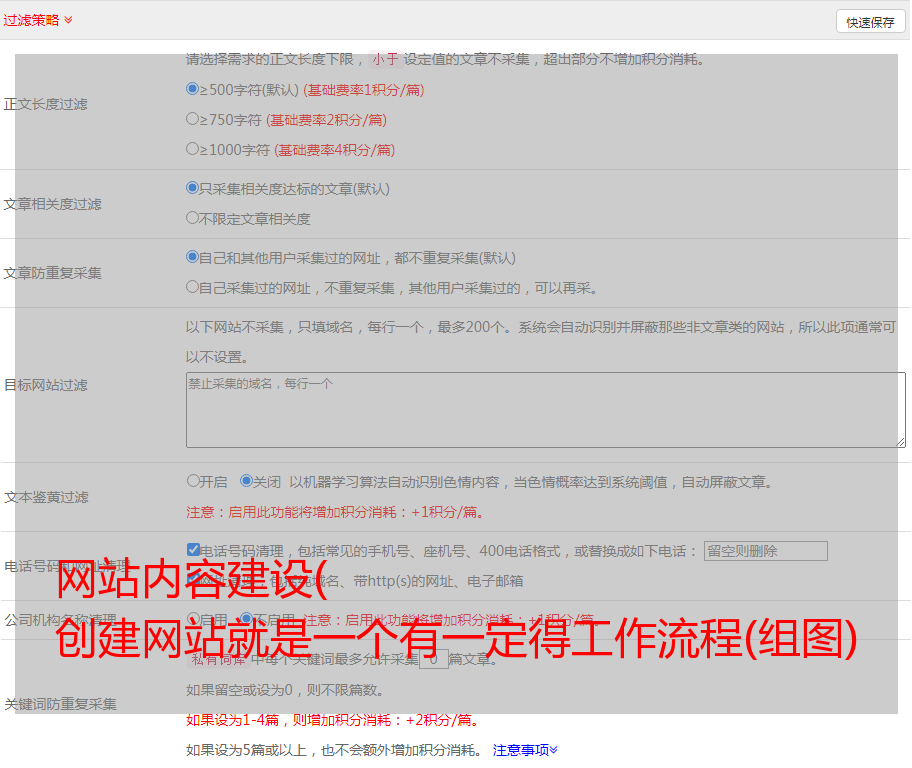Select the ≥750字符 length option

click(193, 119)
